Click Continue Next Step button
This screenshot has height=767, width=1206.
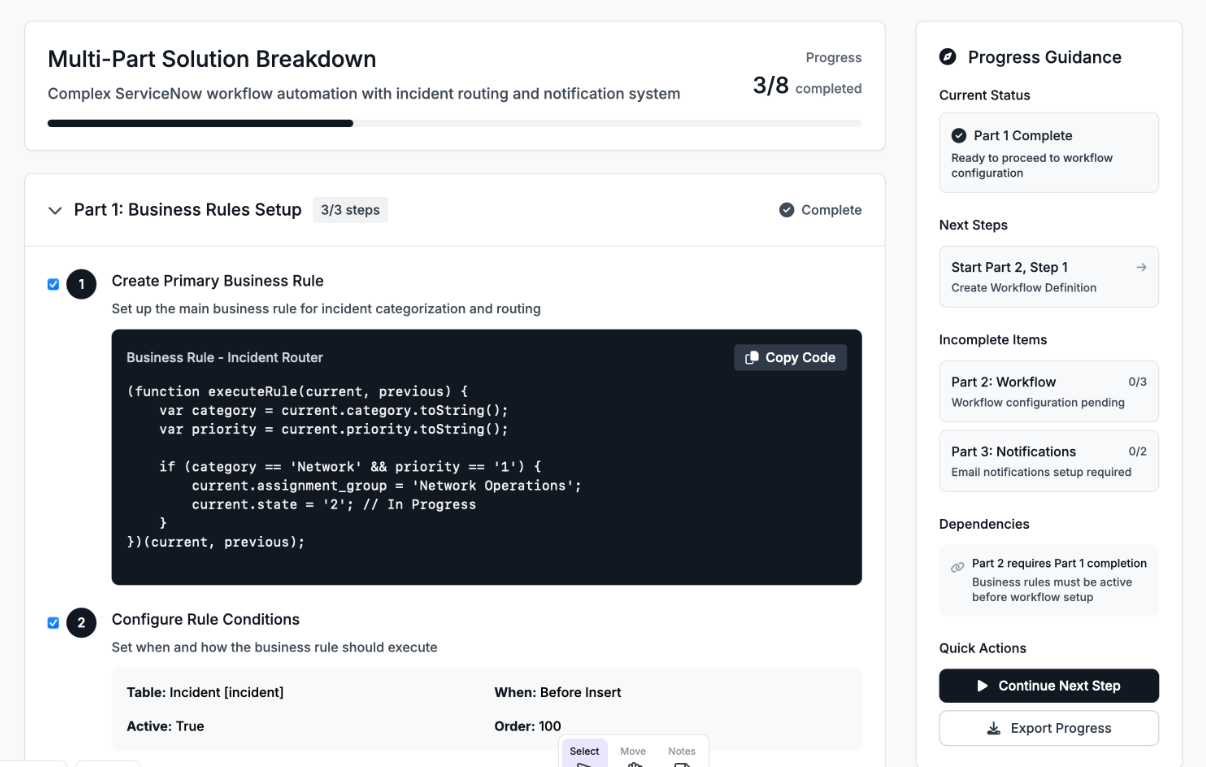pos(1049,686)
